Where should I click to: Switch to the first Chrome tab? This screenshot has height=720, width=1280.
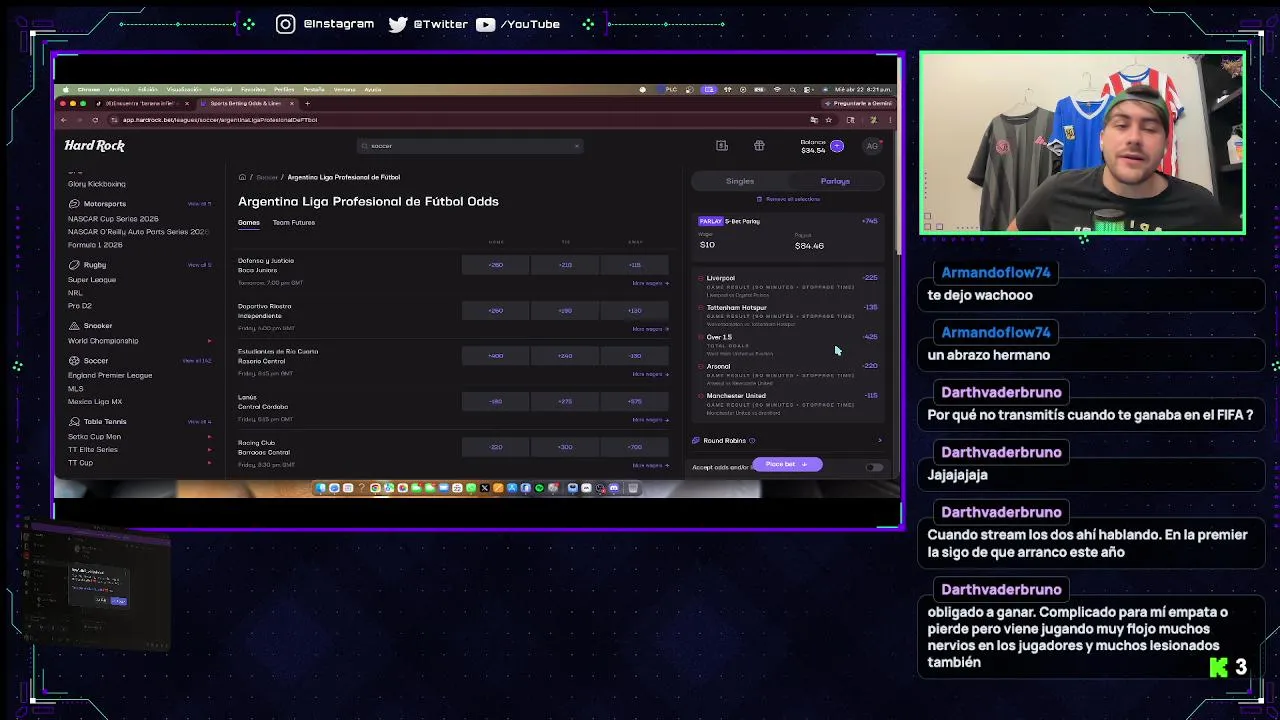coord(142,103)
